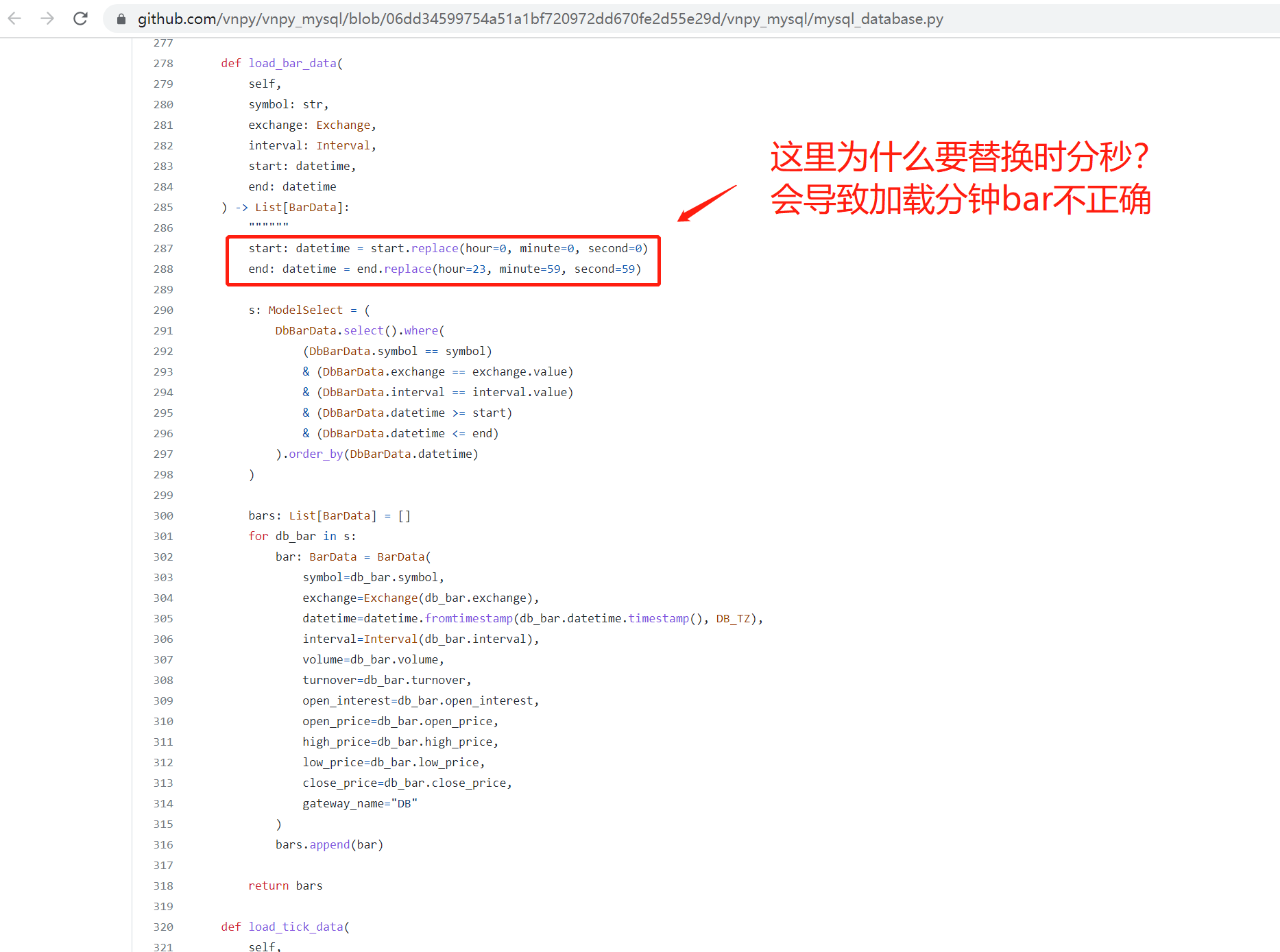Click the append symbol on line 316
Screen dimensions: 1280x952
[328, 844]
